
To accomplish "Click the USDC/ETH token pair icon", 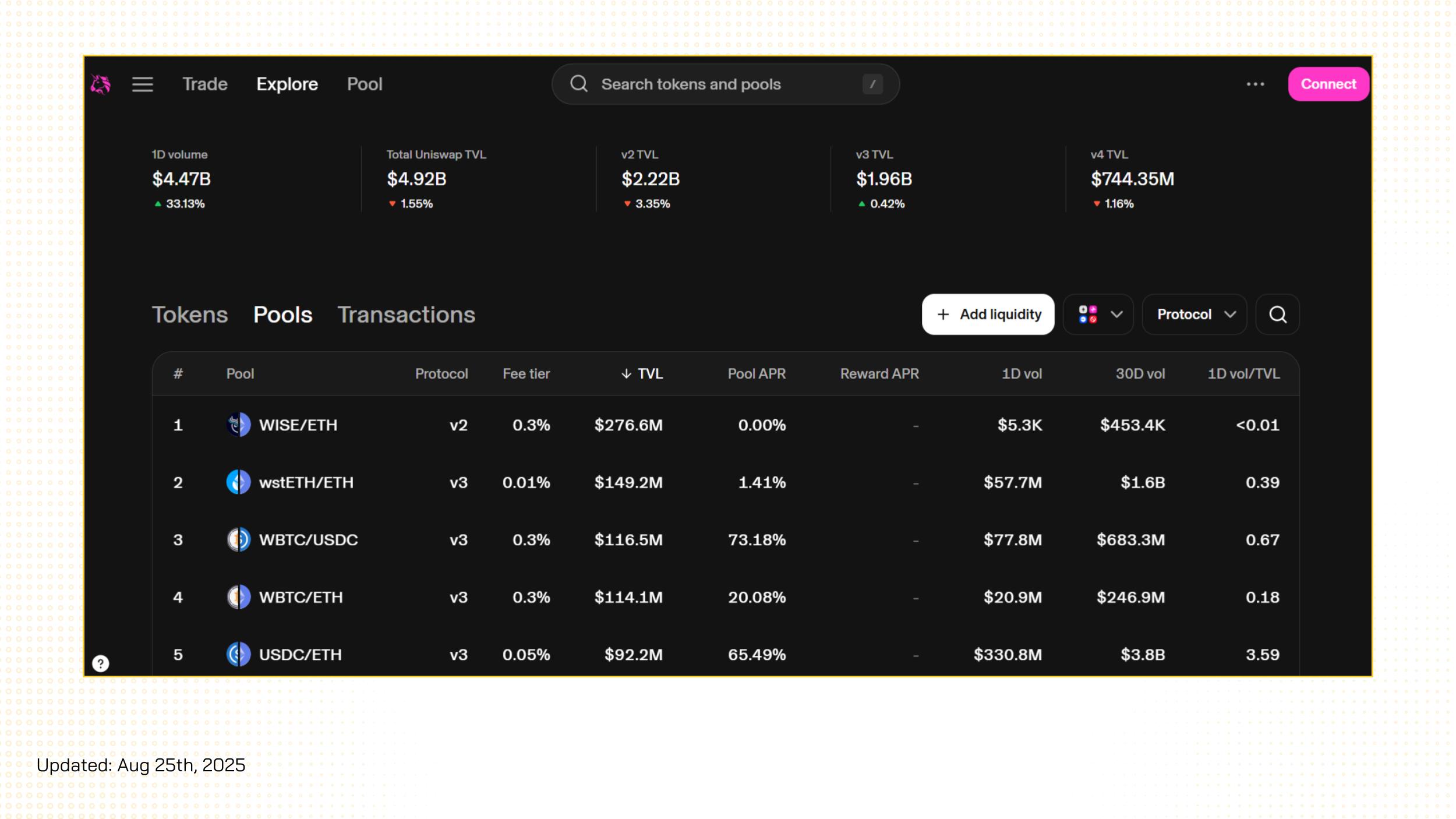I will tap(238, 655).
